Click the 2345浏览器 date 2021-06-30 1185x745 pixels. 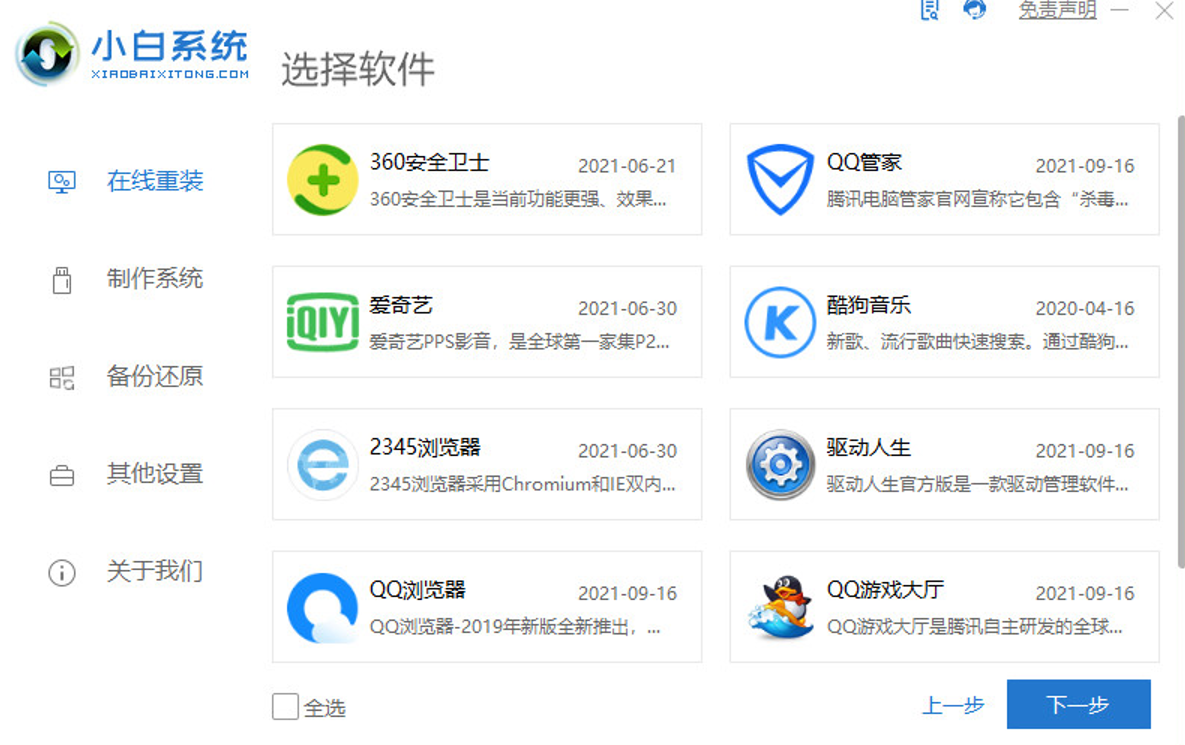tap(627, 451)
